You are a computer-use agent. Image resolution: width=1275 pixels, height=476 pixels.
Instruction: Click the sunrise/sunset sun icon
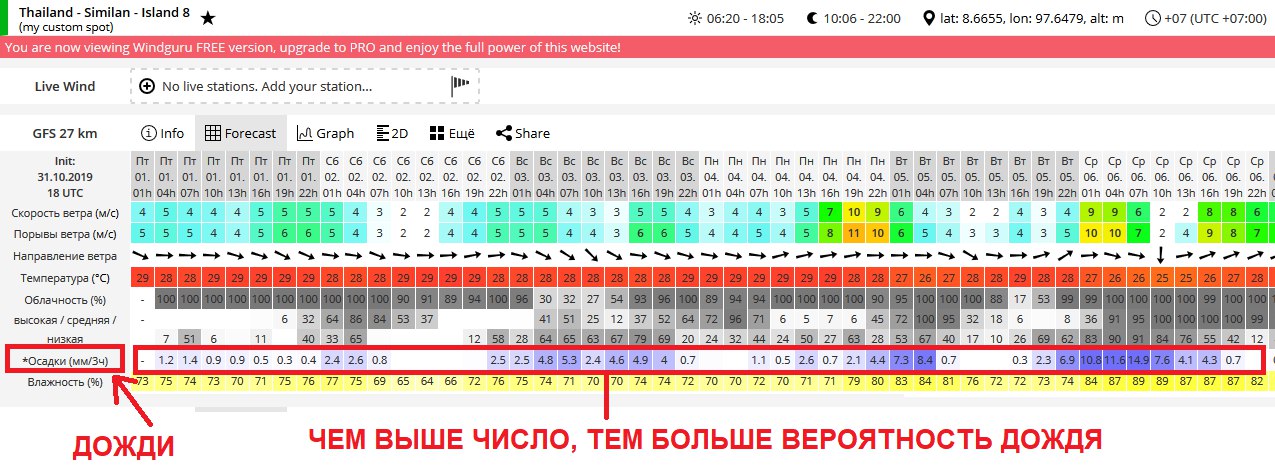(695, 18)
